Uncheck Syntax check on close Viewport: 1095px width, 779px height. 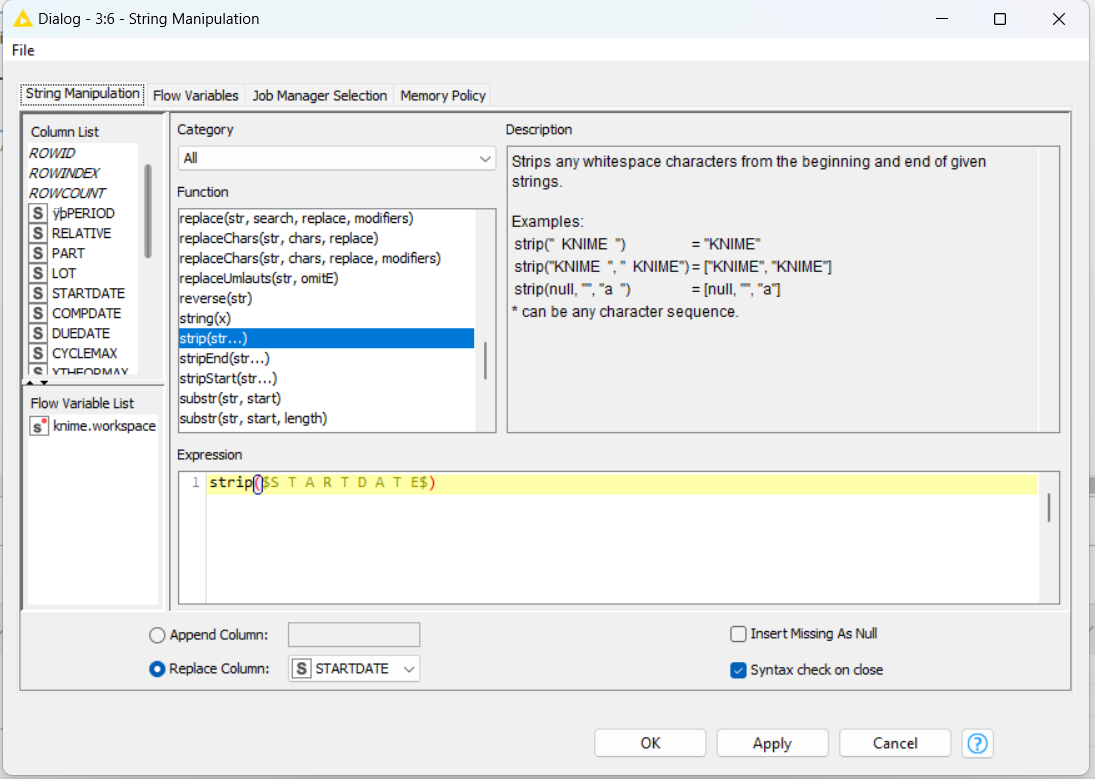738,670
